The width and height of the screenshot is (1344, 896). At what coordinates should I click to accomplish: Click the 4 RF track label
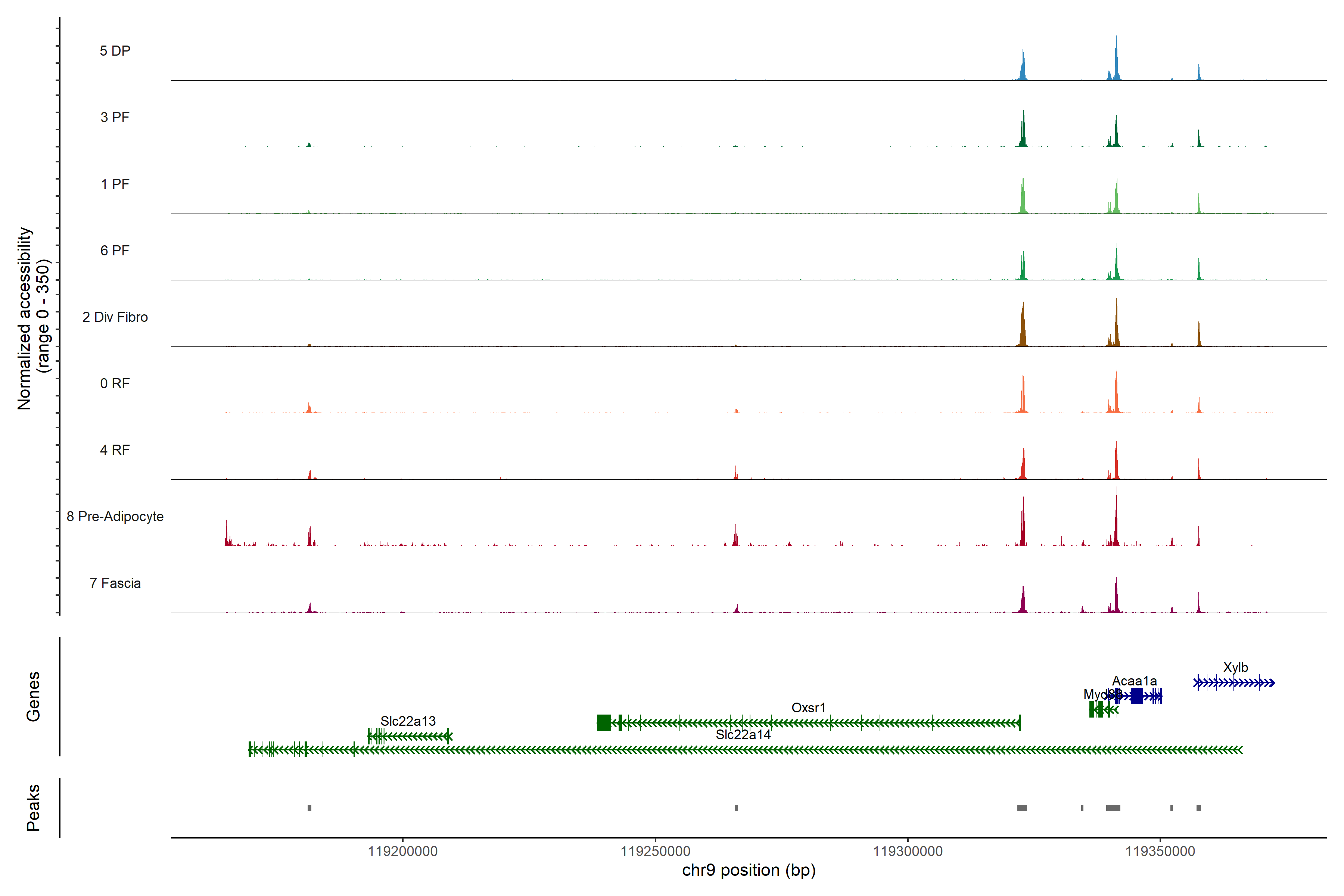click(115, 450)
